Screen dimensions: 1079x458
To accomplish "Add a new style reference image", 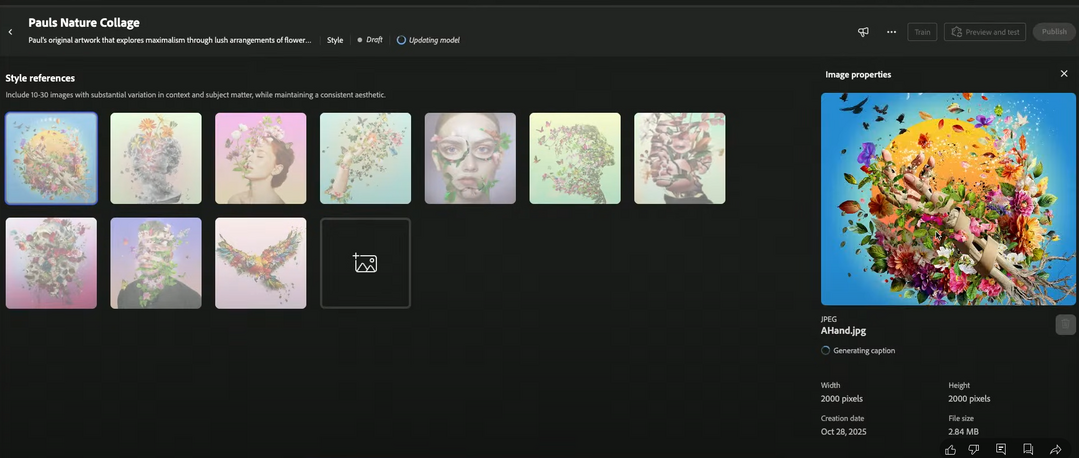I will pyautogui.click(x=365, y=263).
